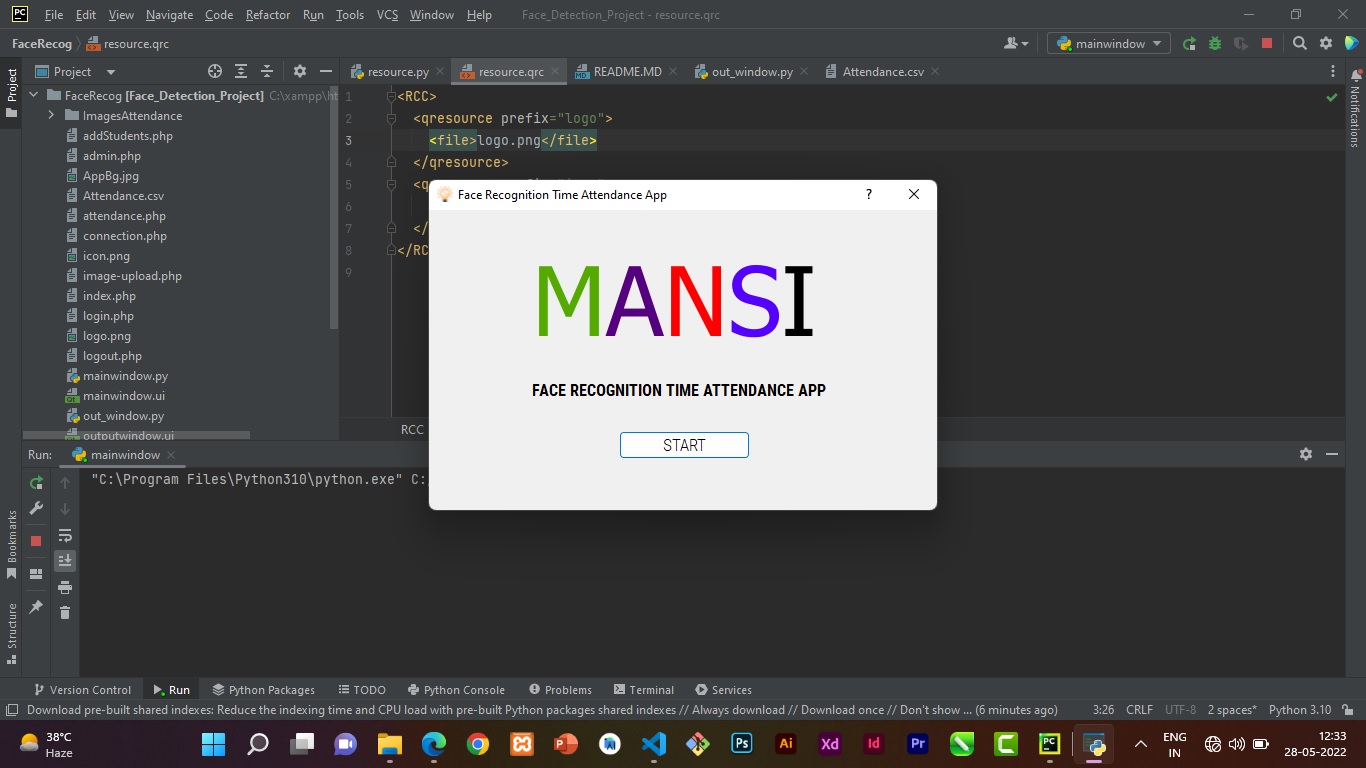Expand the ImagesAttendance folder
The image size is (1366, 768).
51,116
